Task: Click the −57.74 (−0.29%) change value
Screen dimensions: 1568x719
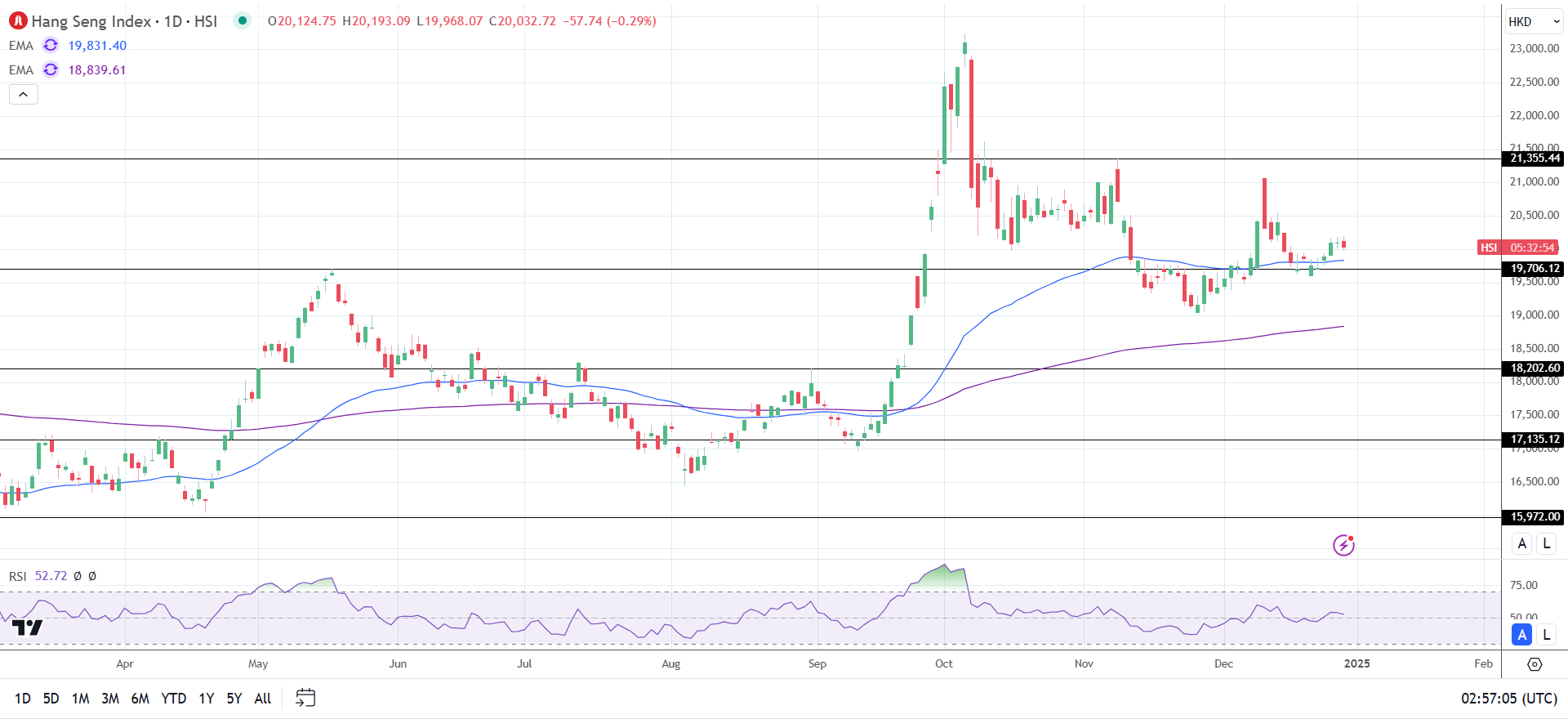Action: [610, 21]
